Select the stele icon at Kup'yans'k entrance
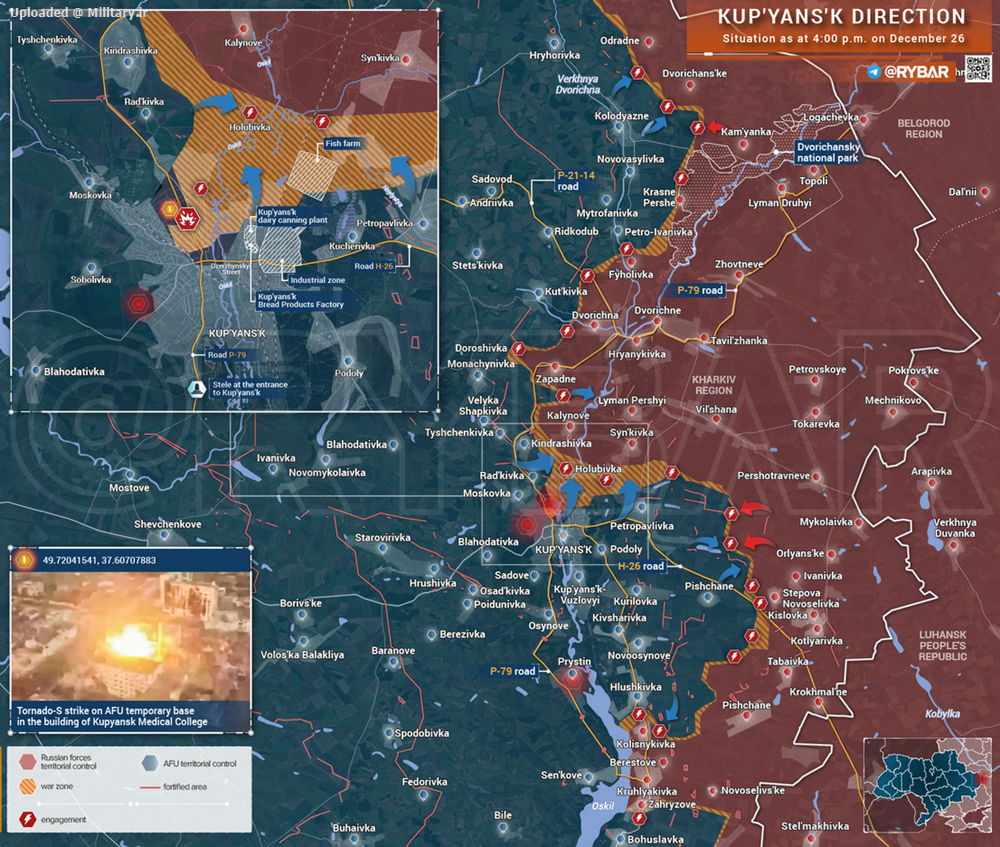This screenshot has height=847, width=1000. click(197, 388)
